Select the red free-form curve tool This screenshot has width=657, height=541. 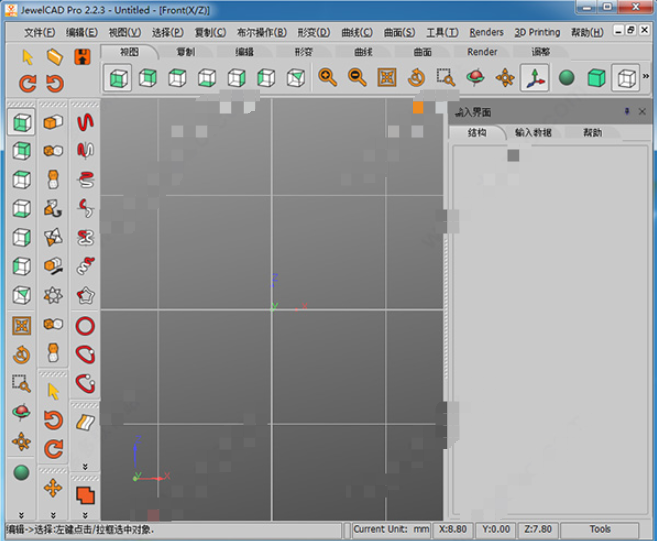85,122
